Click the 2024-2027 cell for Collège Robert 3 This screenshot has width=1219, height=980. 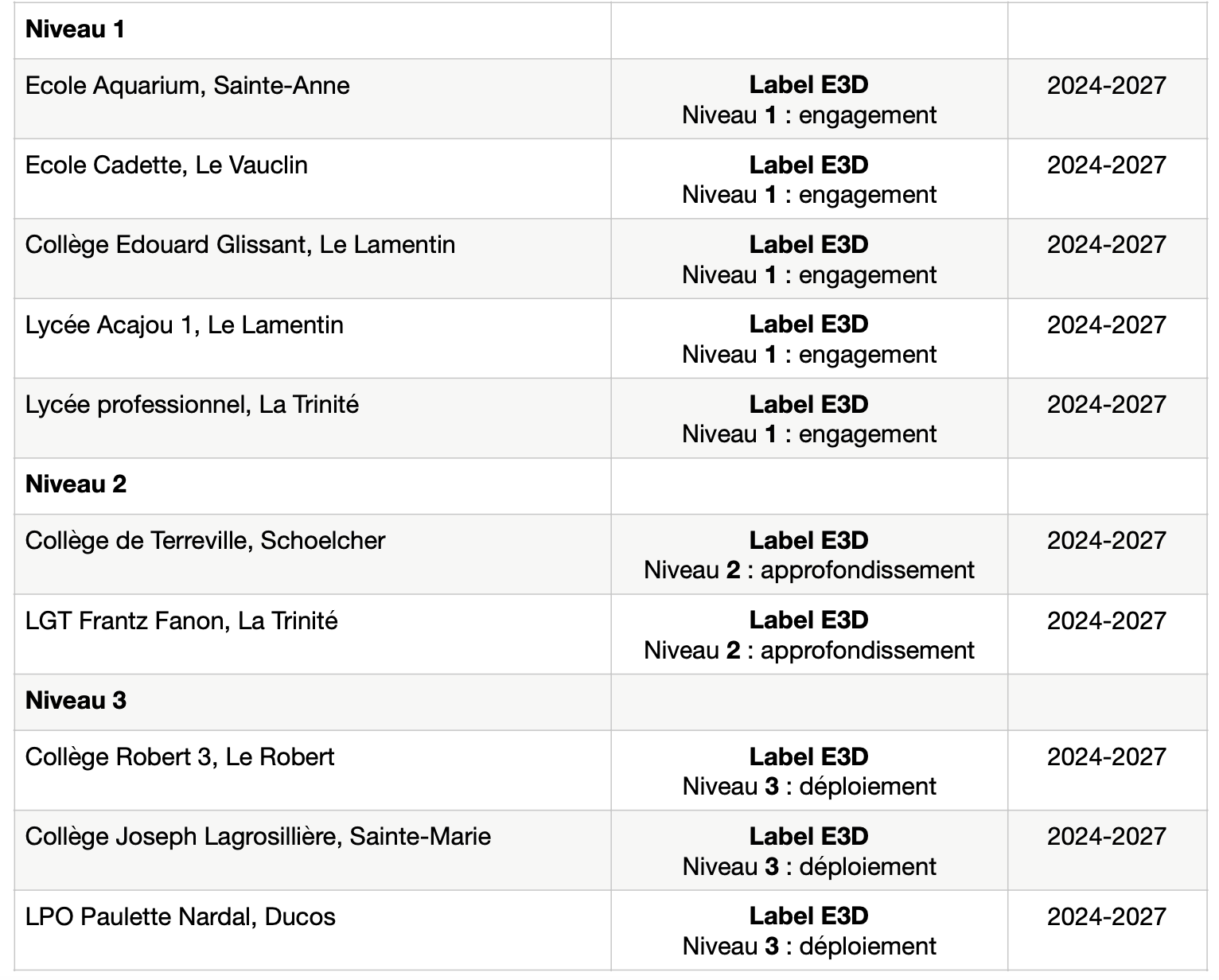pyautogui.click(x=1107, y=771)
